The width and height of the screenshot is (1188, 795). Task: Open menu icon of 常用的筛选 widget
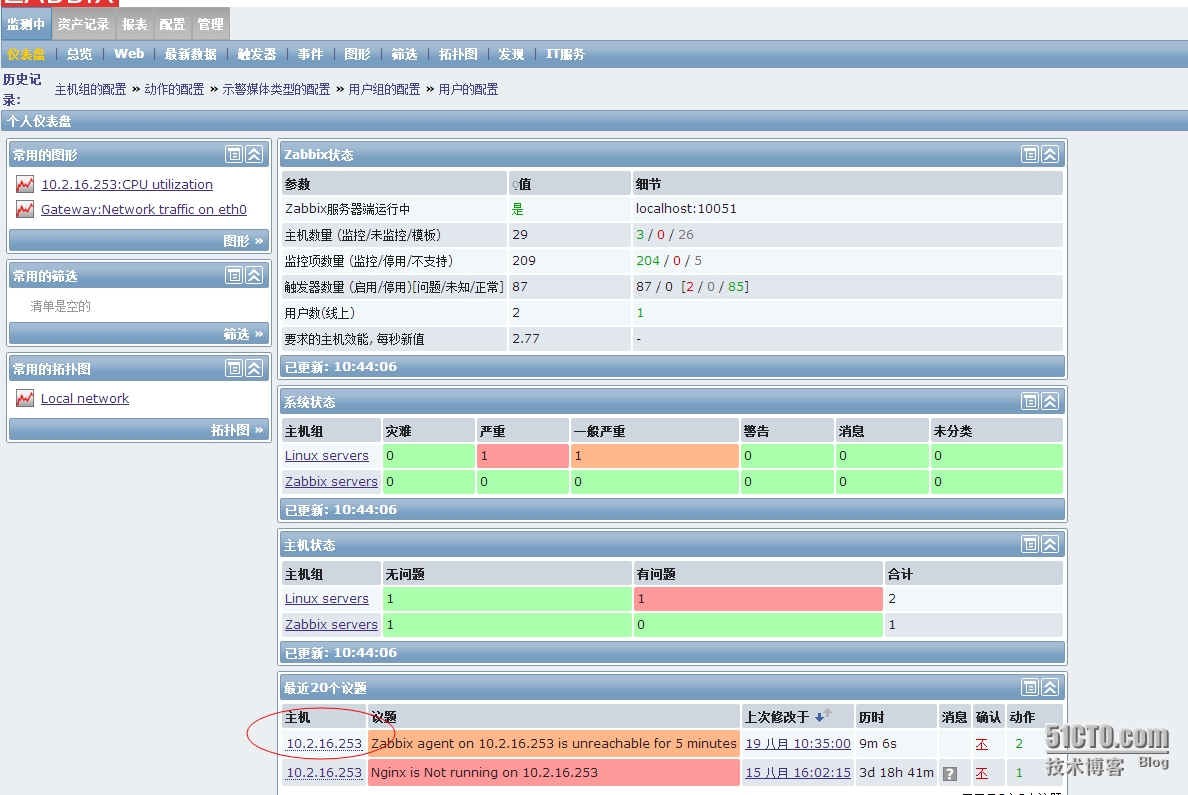(x=234, y=275)
